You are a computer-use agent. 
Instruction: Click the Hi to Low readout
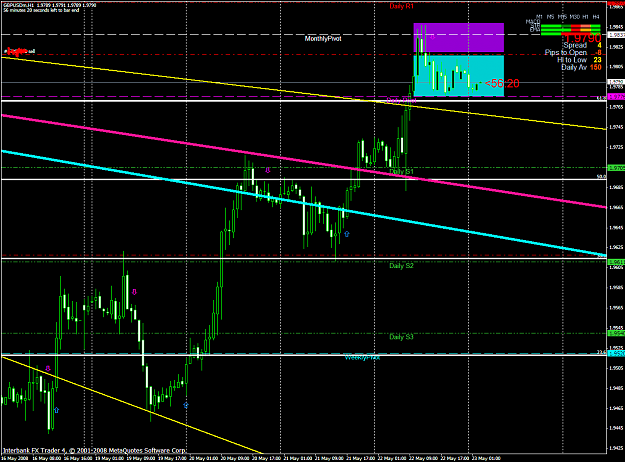coord(579,60)
